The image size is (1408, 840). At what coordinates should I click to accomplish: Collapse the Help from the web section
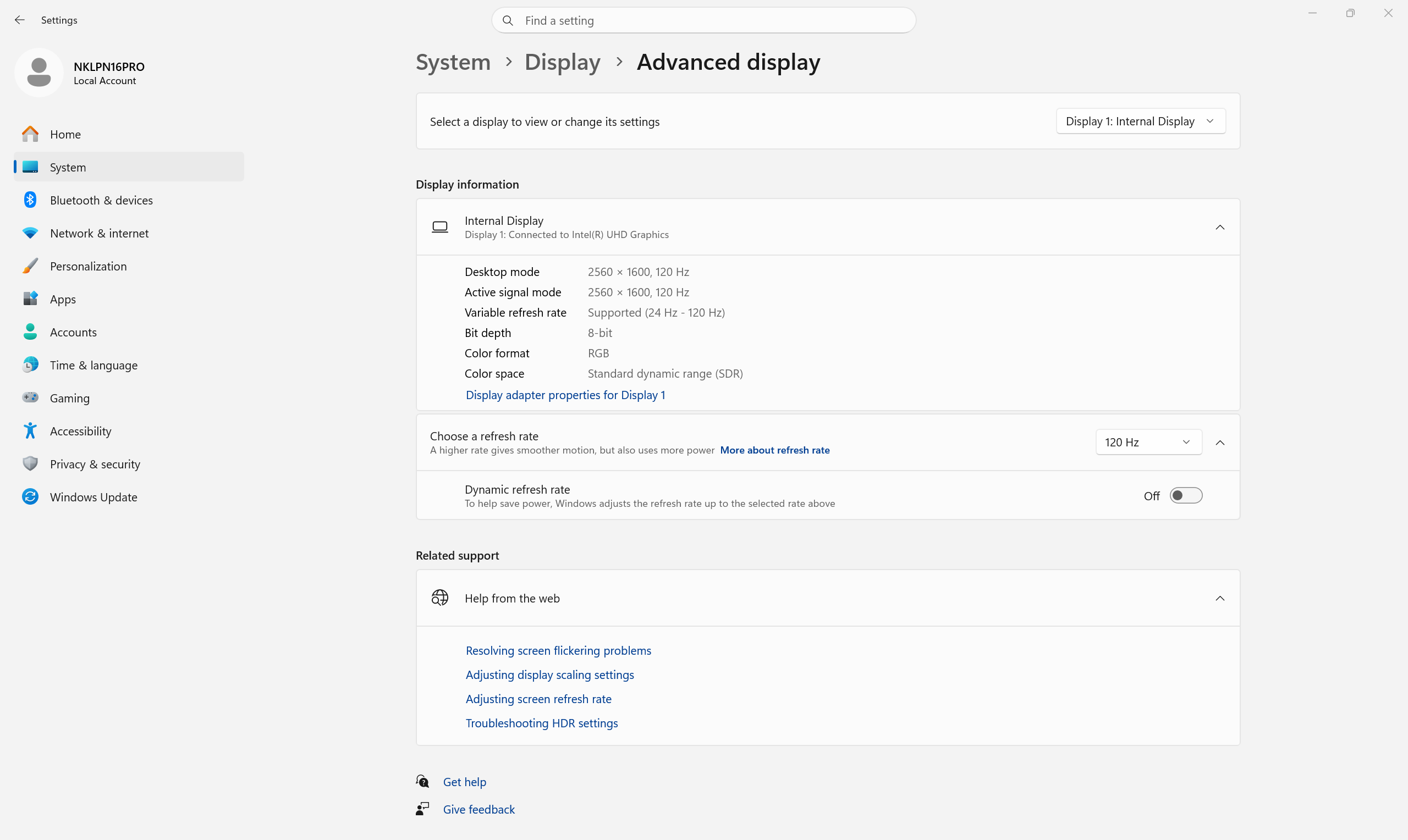(1220, 598)
